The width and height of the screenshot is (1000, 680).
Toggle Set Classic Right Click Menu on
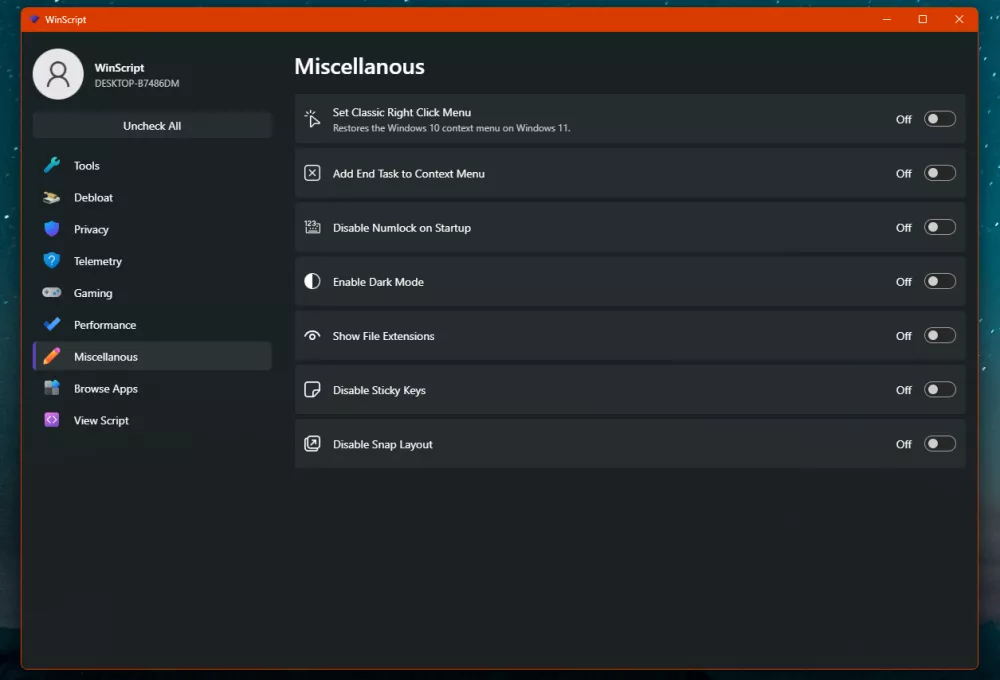point(939,119)
